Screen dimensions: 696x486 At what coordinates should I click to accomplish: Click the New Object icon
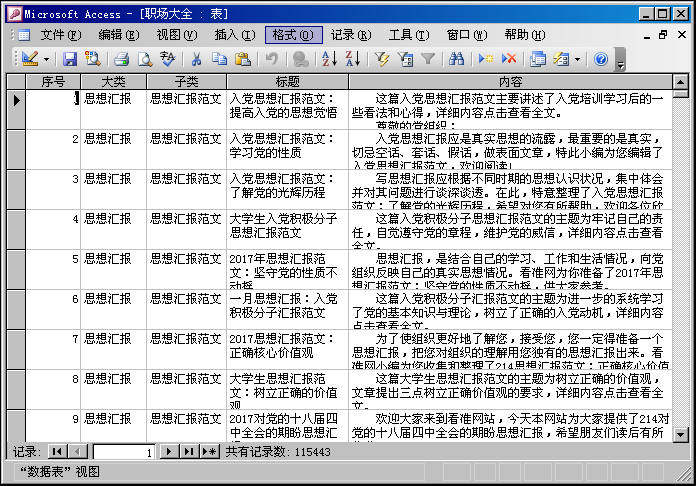pyautogui.click(x=561, y=59)
